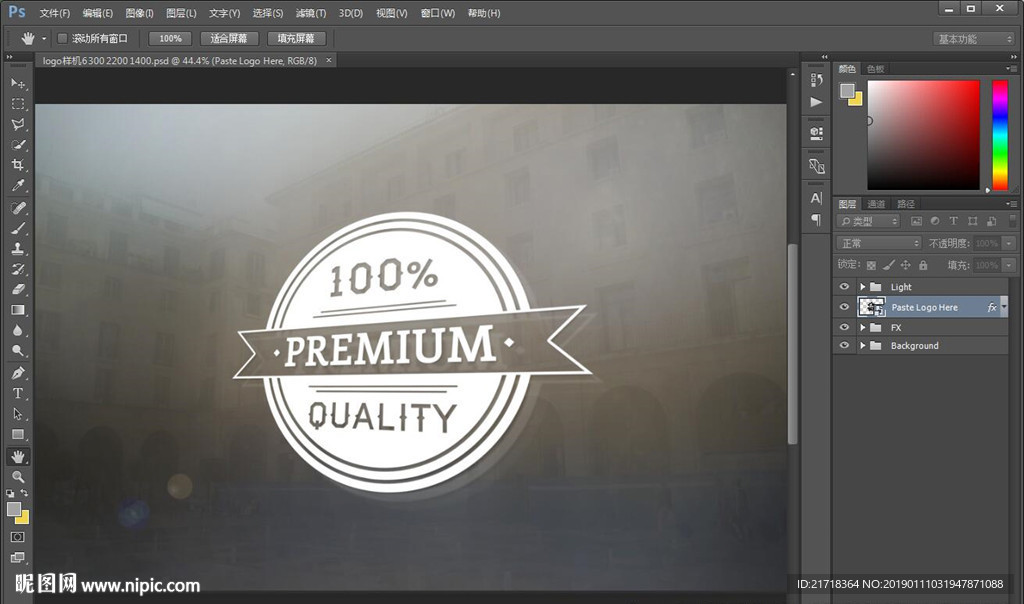Click the 100% zoom button
The height and width of the screenshot is (604, 1024).
(170, 39)
